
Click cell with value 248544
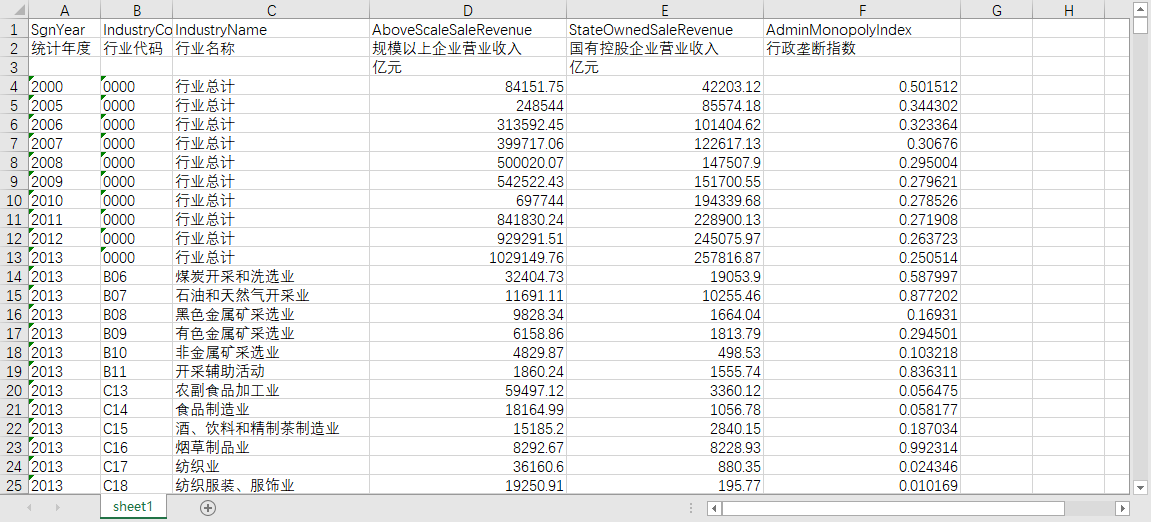point(468,106)
